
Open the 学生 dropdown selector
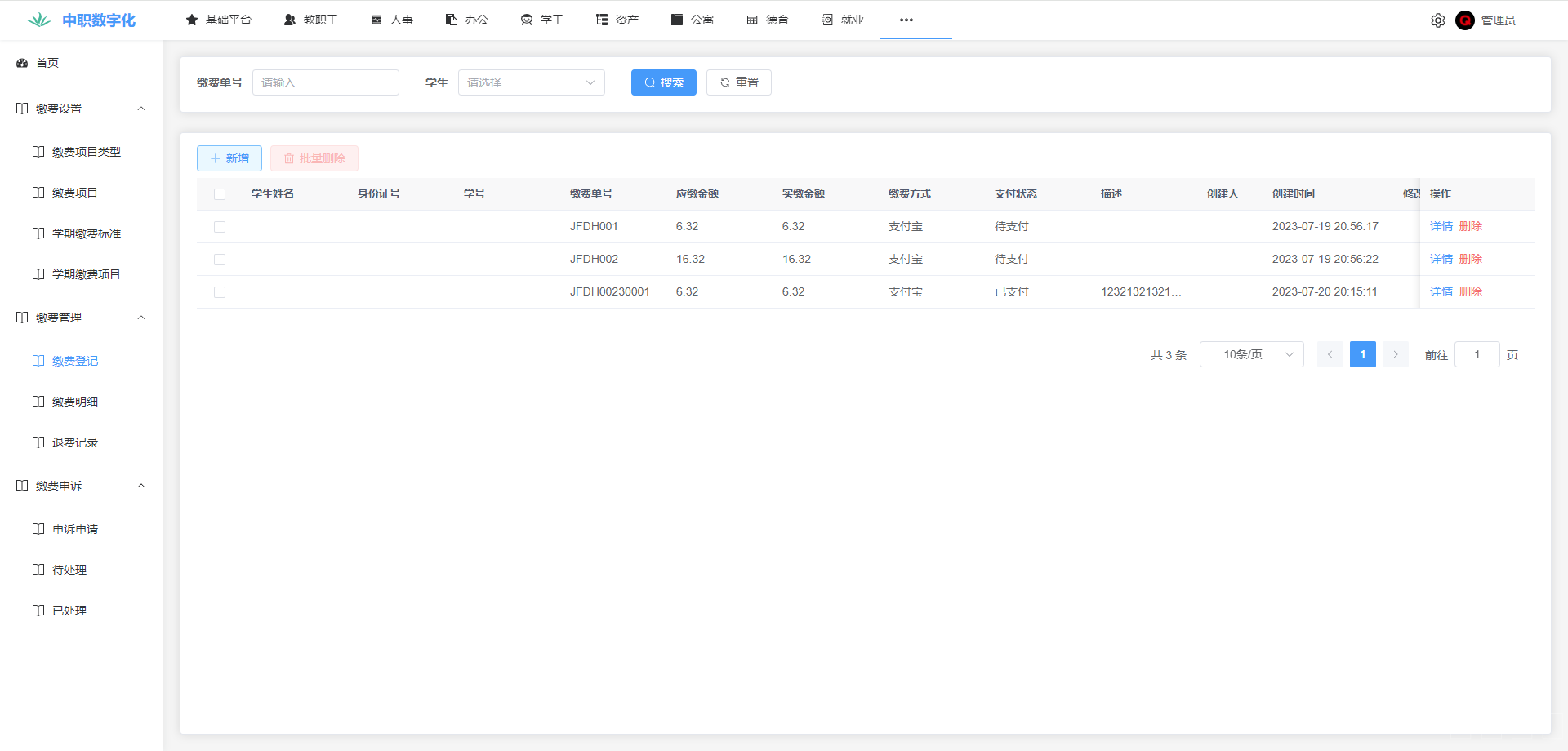coord(531,82)
